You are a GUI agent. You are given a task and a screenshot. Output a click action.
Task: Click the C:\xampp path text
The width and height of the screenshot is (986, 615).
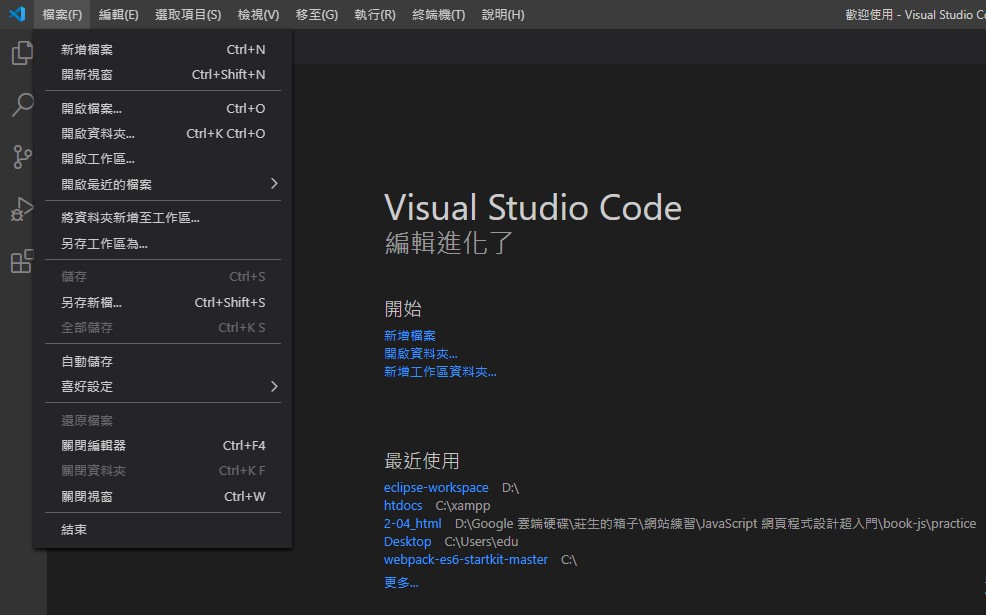[x=463, y=506]
